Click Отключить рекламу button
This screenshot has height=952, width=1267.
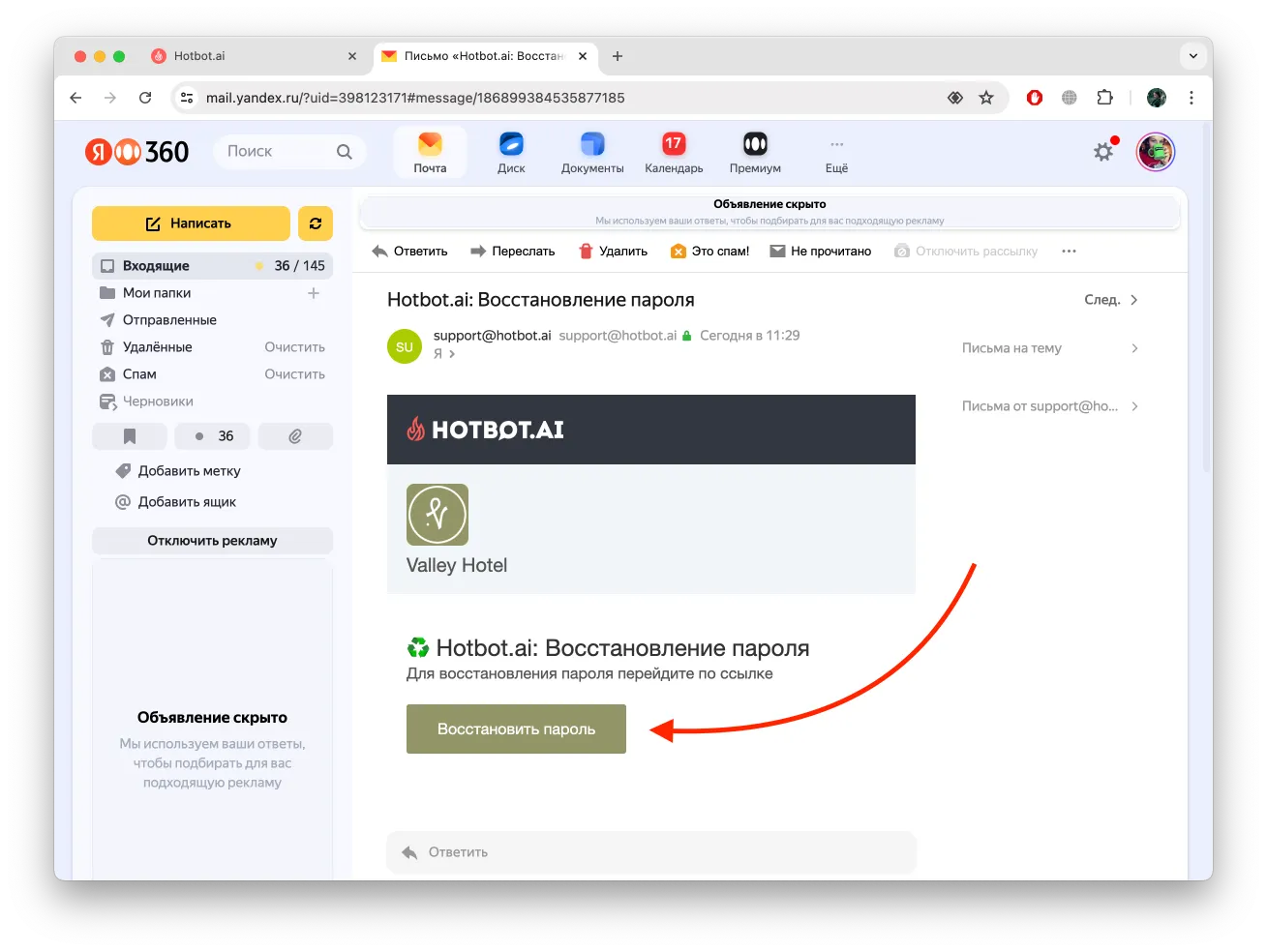coord(212,541)
